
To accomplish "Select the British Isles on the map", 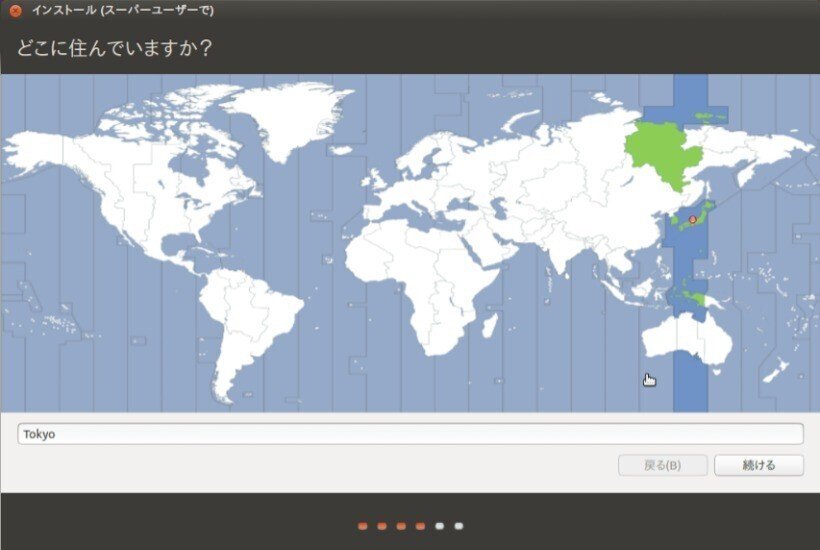I will pos(374,180).
